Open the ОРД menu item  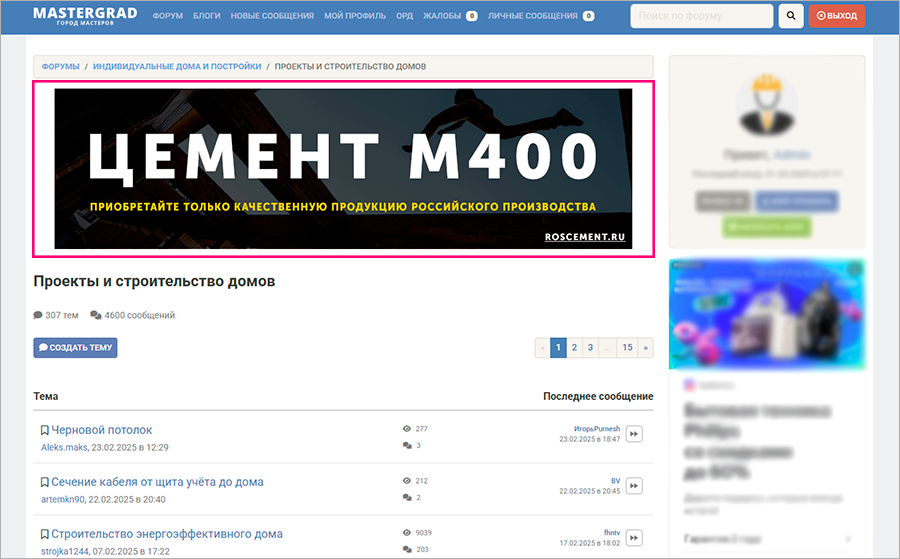coord(404,16)
